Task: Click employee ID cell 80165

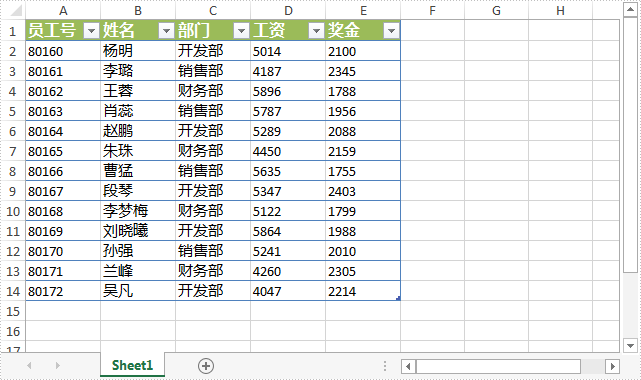Action: (x=63, y=151)
